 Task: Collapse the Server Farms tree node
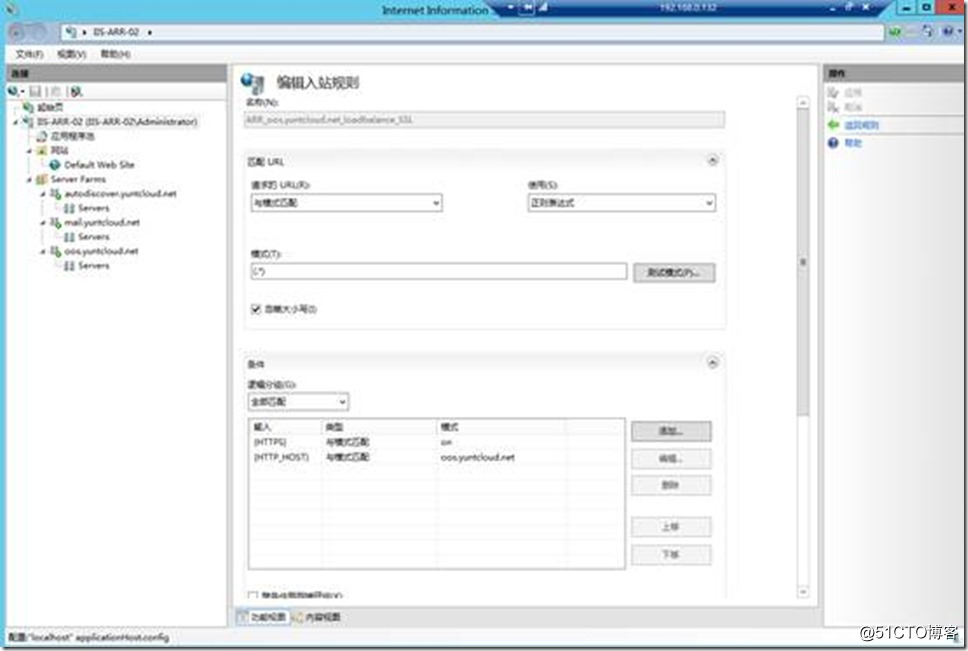tap(29, 180)
